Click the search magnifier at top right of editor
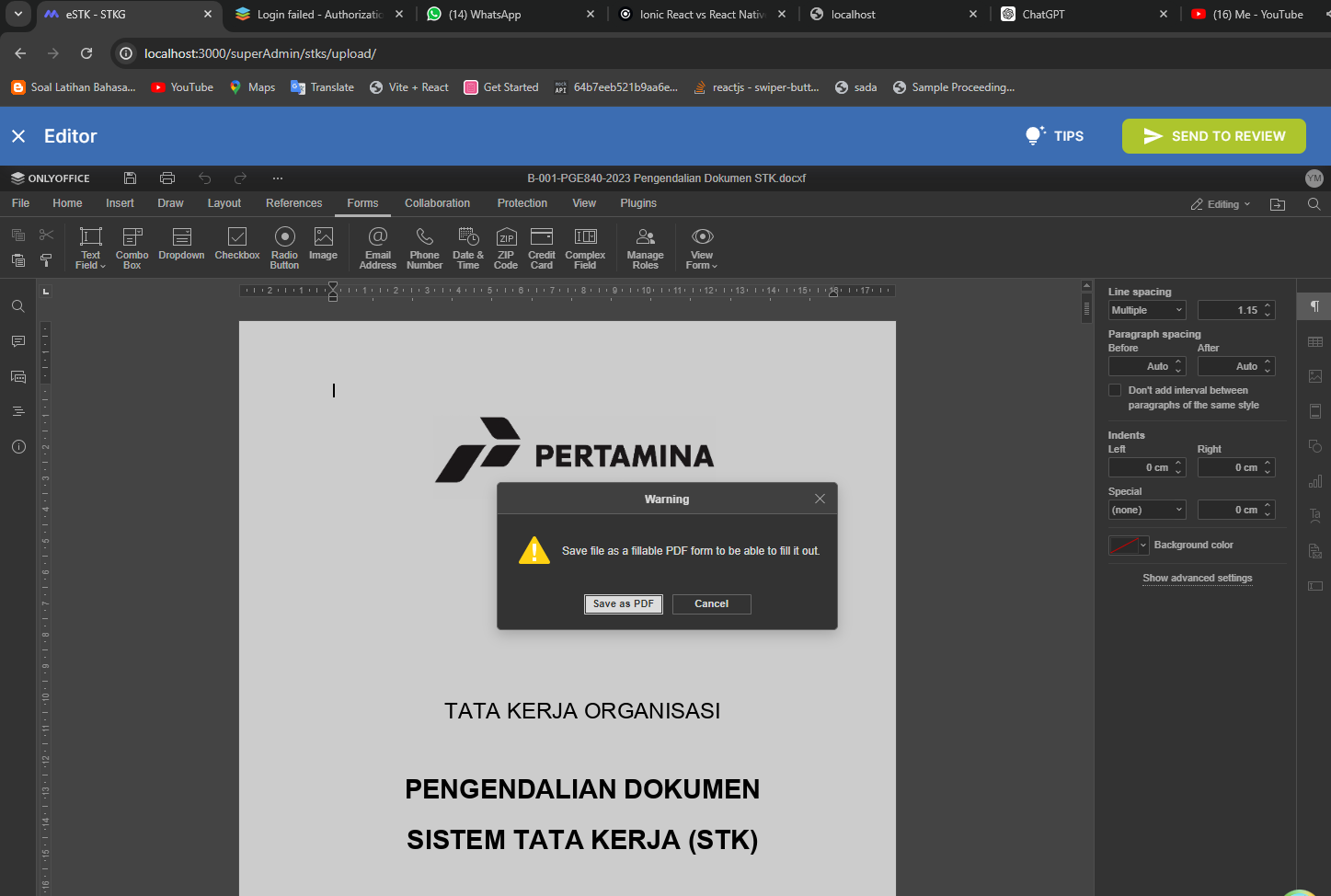Viewport: 1331px width, 896px height. click(x=1314, y=204)
